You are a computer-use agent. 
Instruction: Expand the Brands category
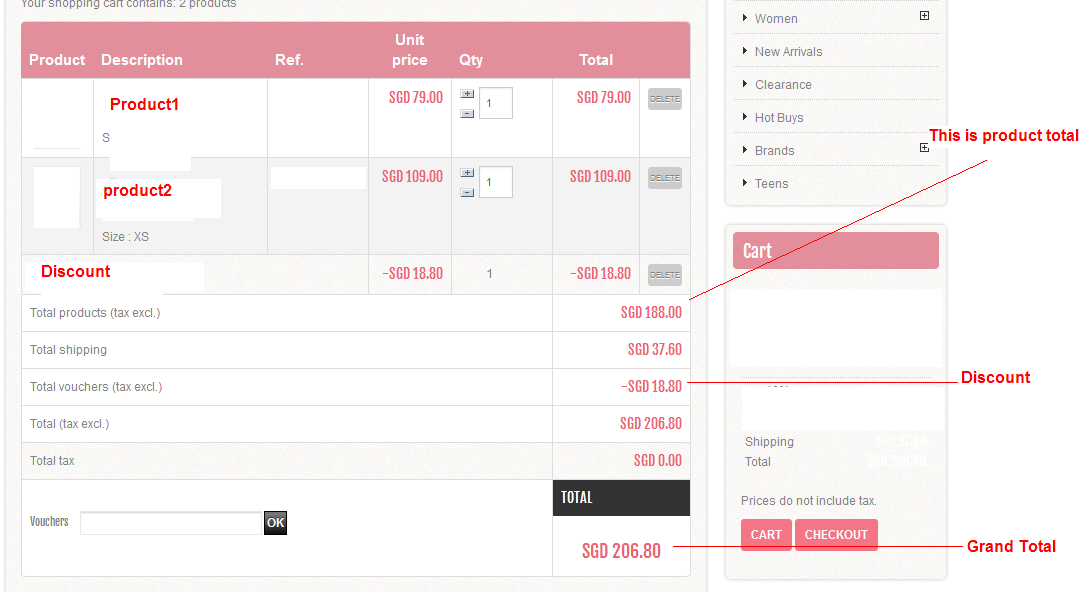924,148
